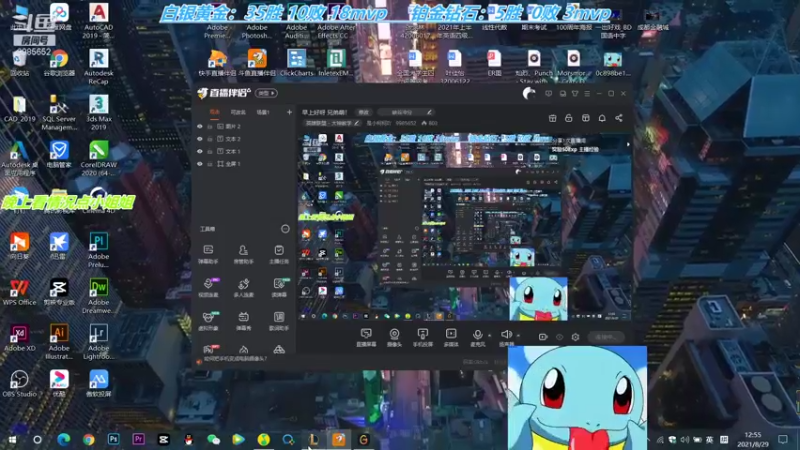Open AutoCAD 2019 desktop icon

tap(98, 21)
